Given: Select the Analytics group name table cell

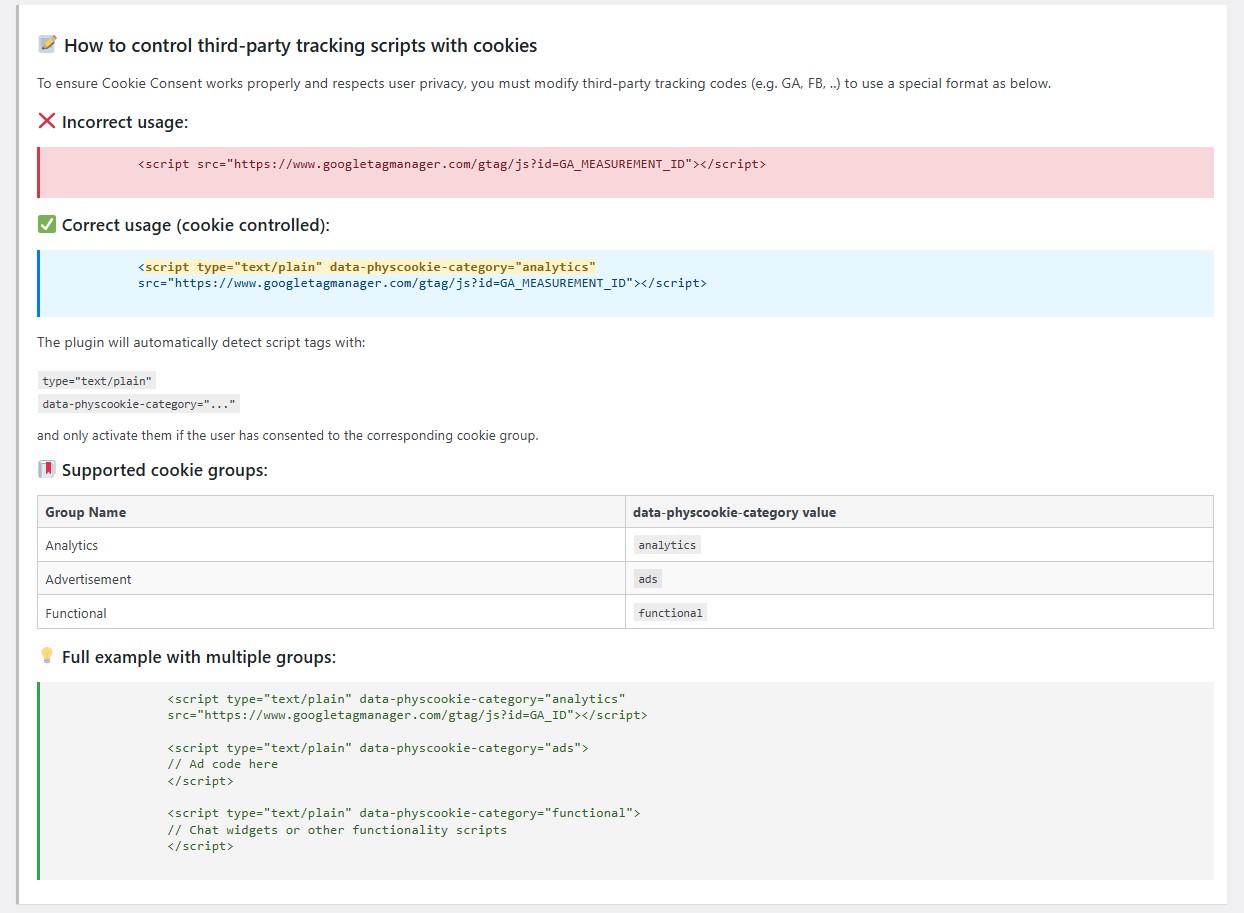Looking at the screenshot, I should click(x=72, y=545).
